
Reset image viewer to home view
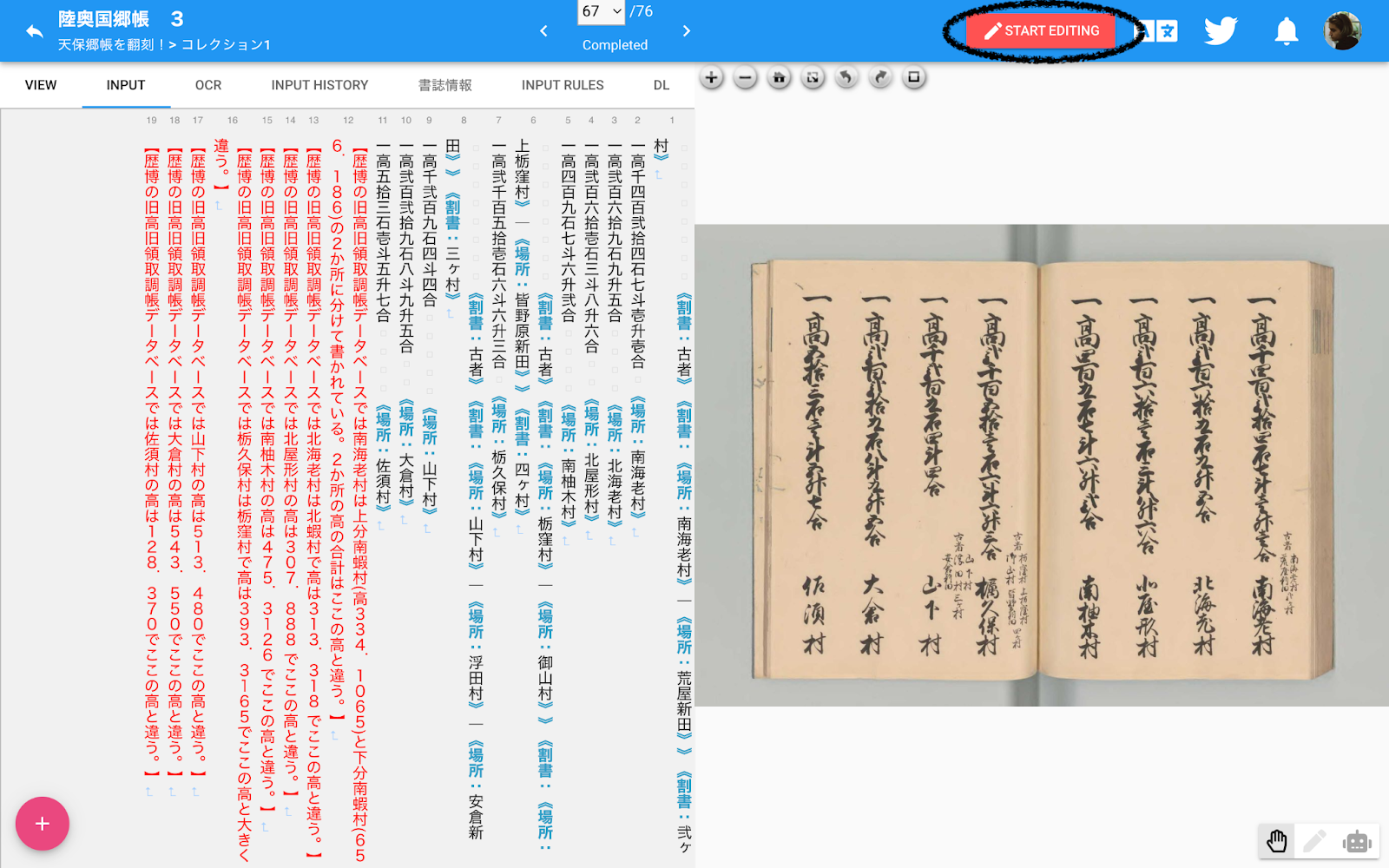[x=779, y=78]
